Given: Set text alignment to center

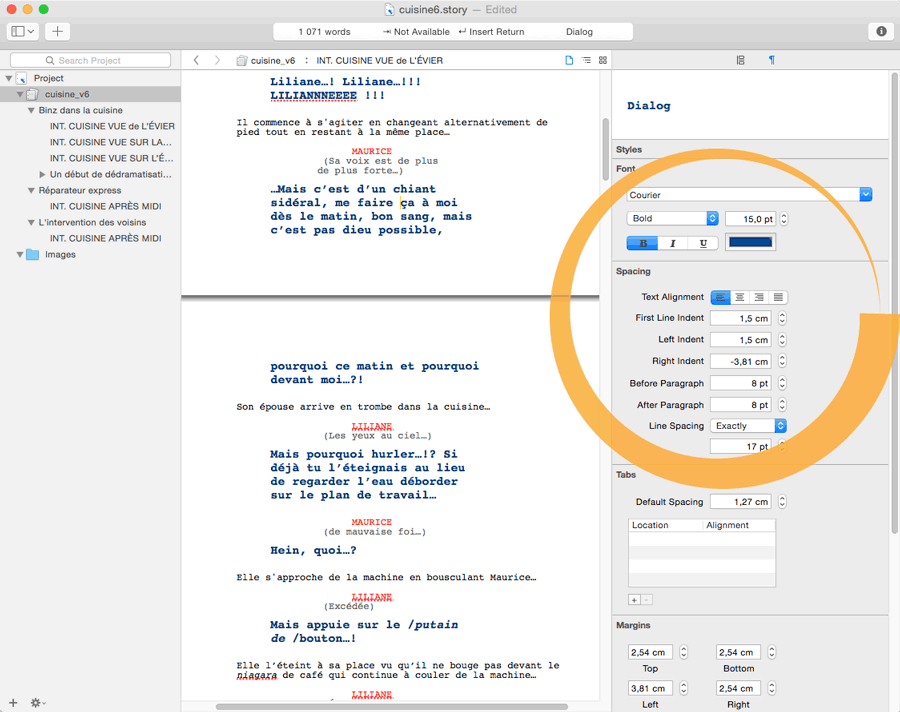Looking at the screenshot, I should point(740,297).
